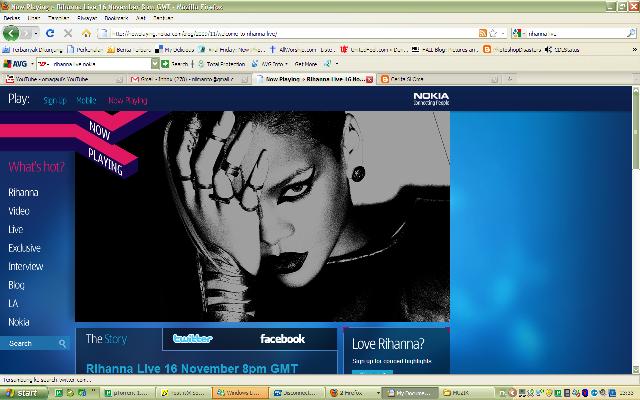Select Exclusive in the sidebar list

[24, 248]
